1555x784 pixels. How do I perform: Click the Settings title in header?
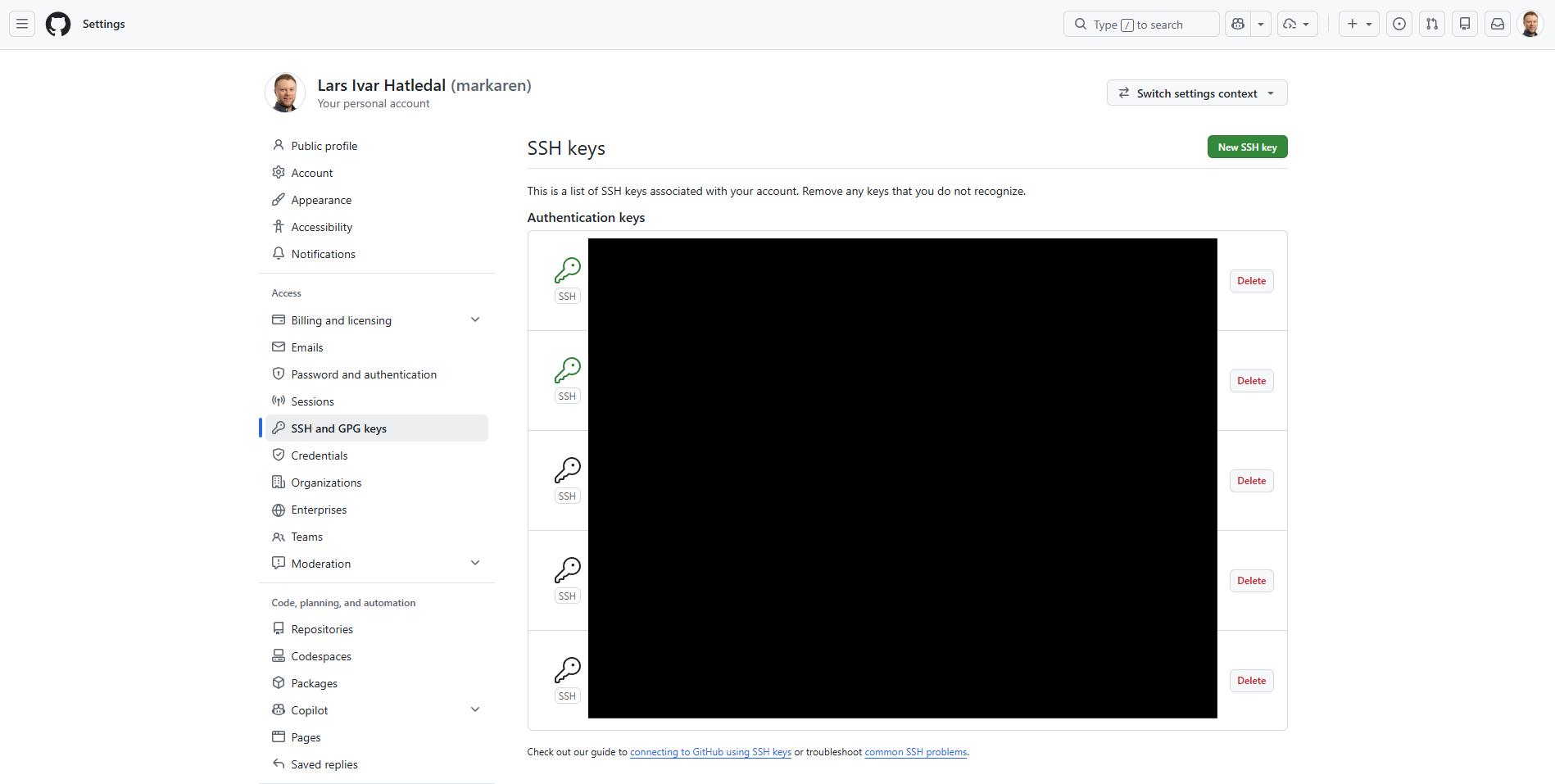pyautogui.click(x=104, y=24)
